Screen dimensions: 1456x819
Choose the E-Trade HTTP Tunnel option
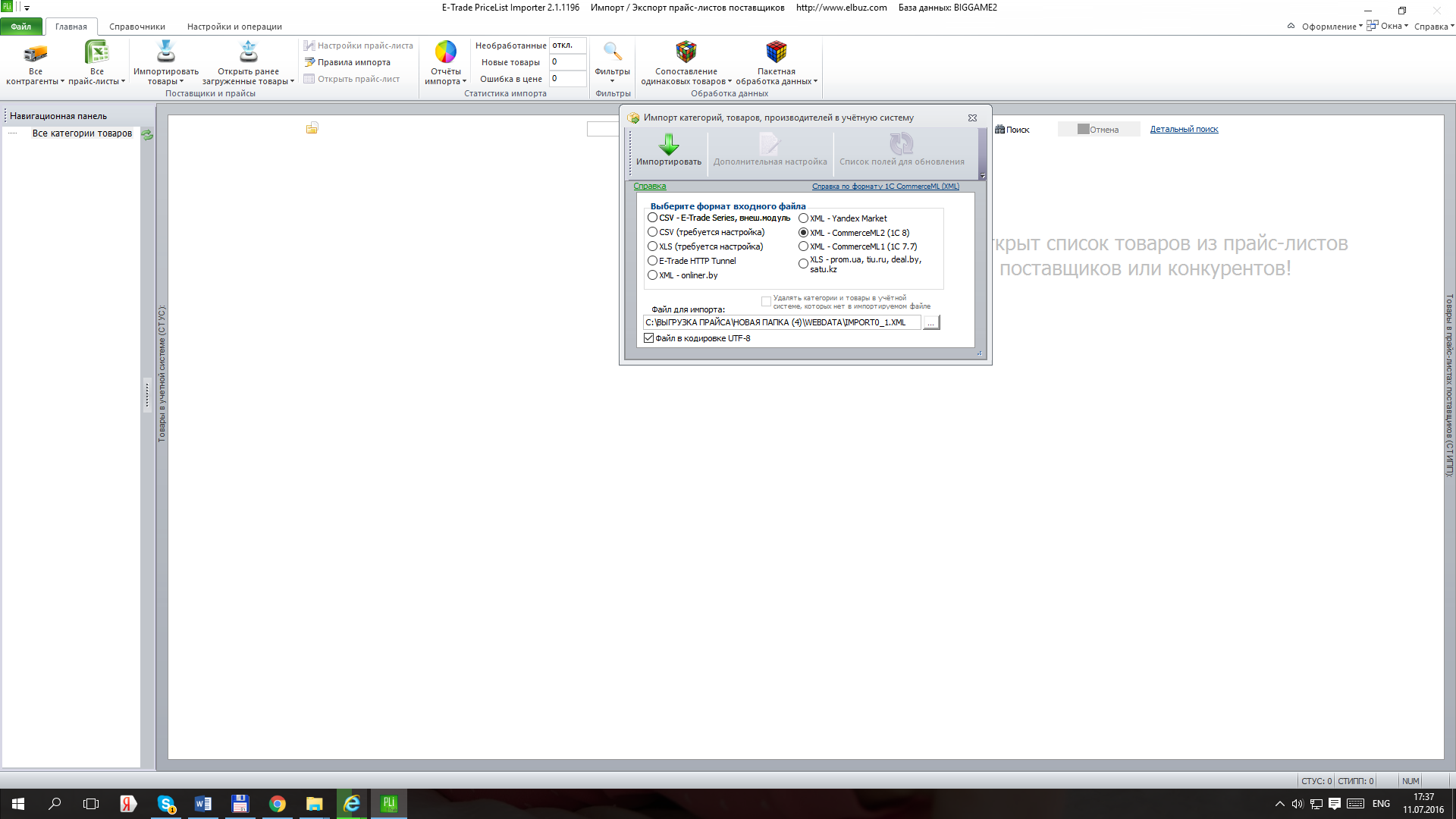(652, 261)
